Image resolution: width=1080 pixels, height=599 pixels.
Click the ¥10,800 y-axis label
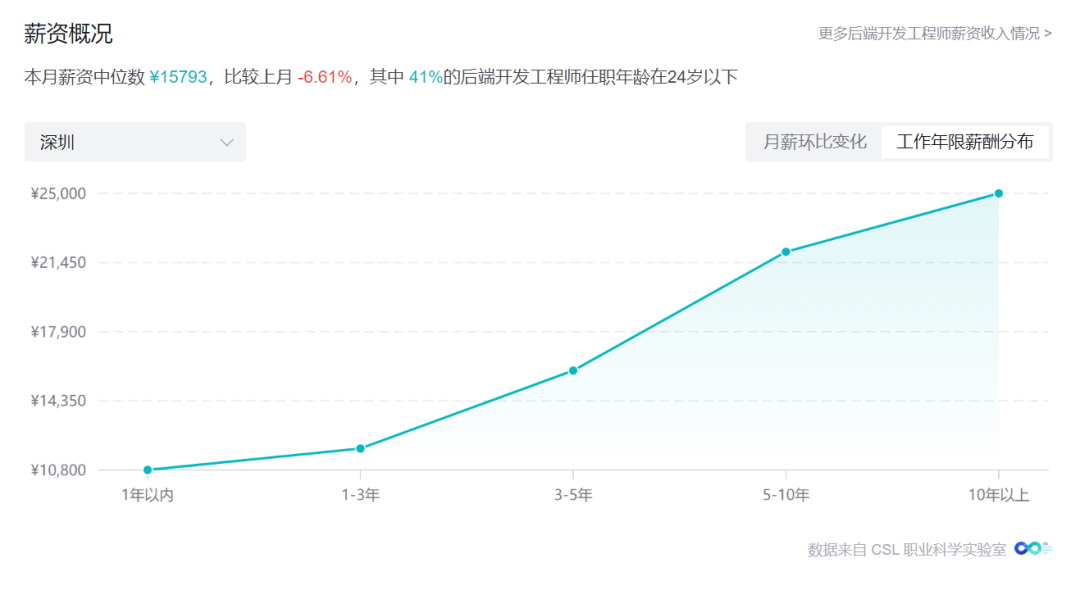click(x=59, y=470)
